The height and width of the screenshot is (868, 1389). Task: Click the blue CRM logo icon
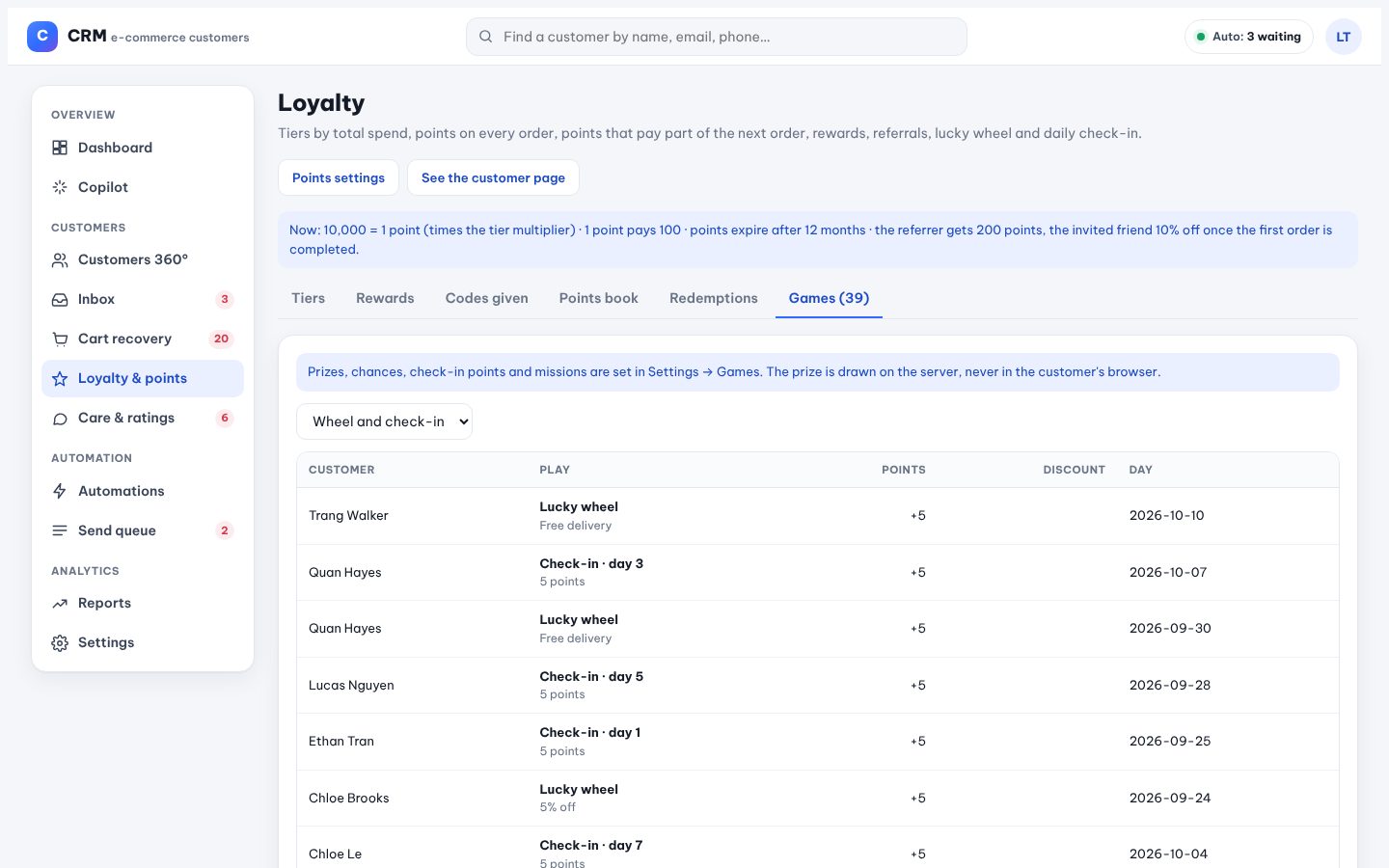pos(42,37)
